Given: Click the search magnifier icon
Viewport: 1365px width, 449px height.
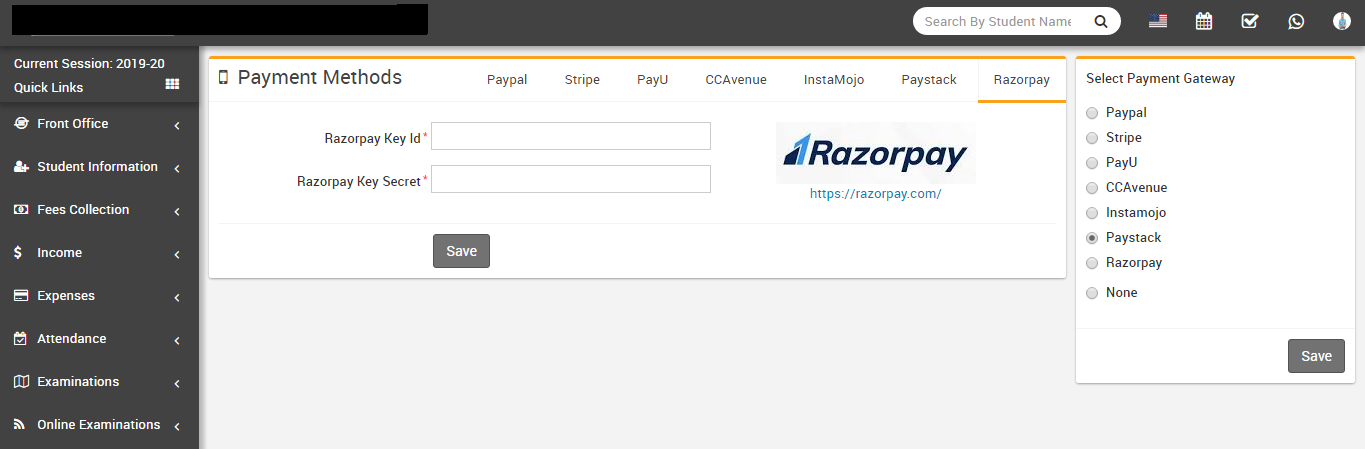Looking at the screenshot, I should (1100, 21).
